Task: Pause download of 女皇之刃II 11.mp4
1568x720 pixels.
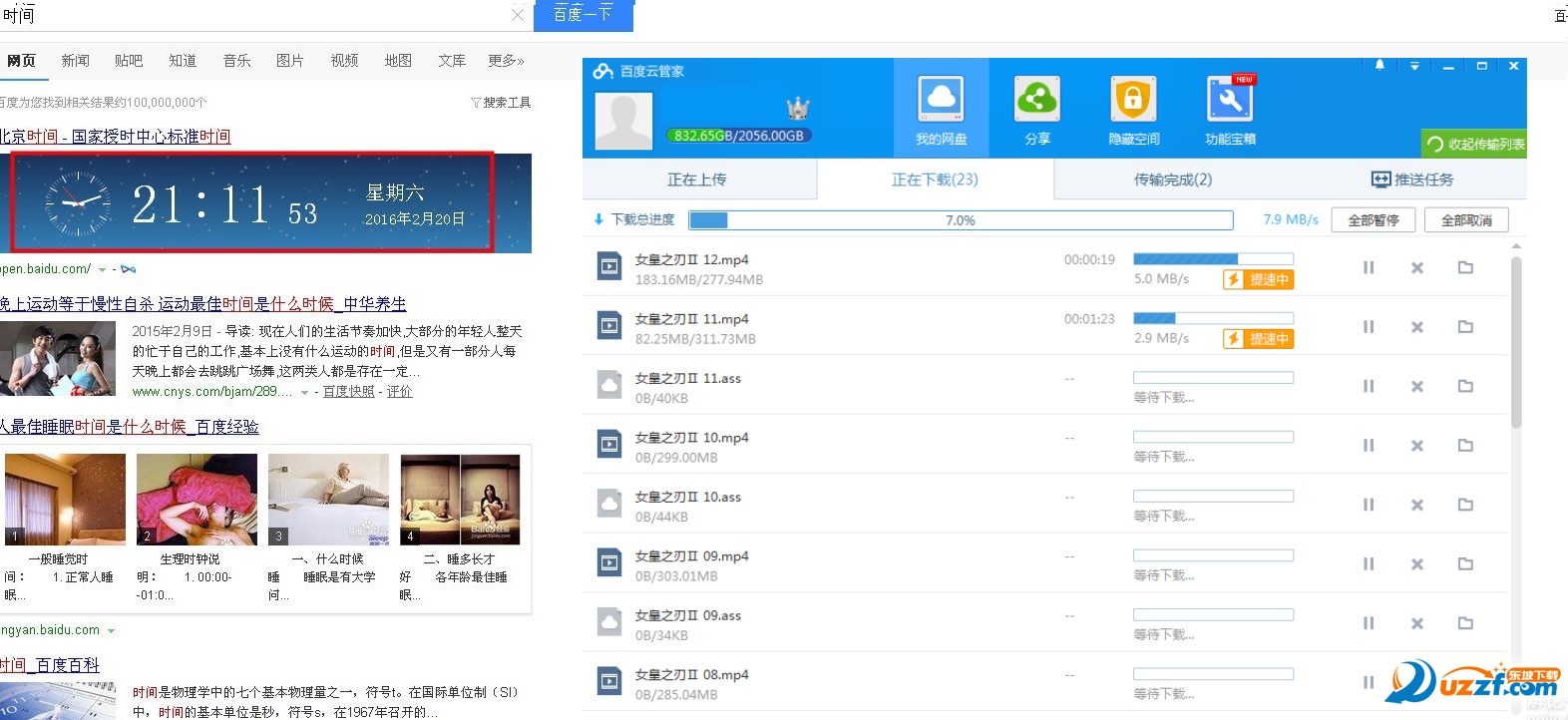Action: (x=1369, y=326)
